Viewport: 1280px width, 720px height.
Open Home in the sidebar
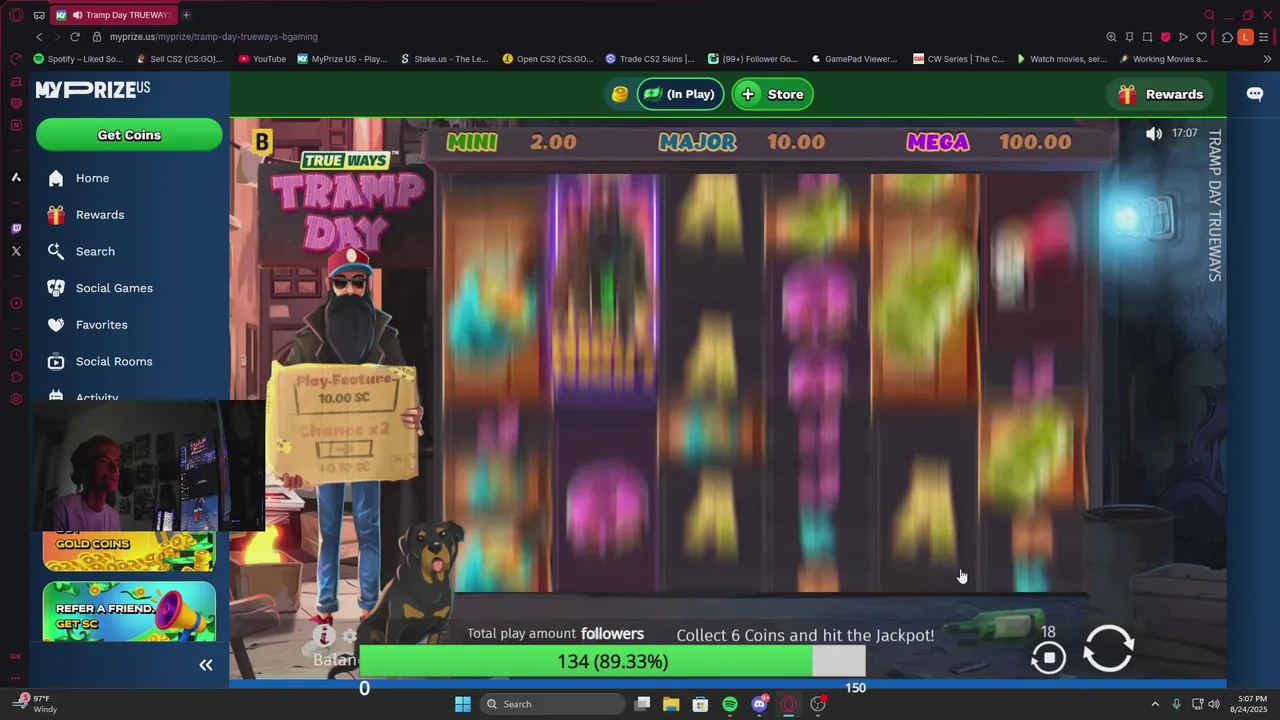92,178
